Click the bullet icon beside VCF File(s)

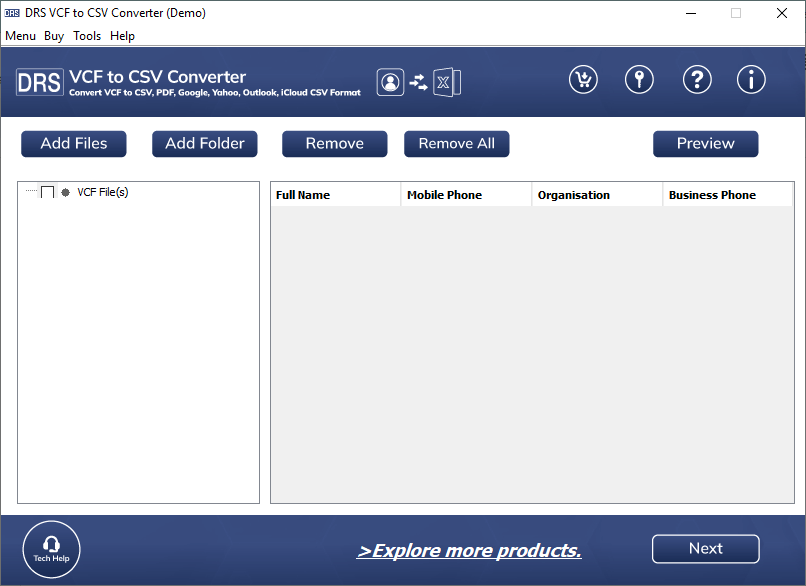pyautogui.click(x=65, y=192)
